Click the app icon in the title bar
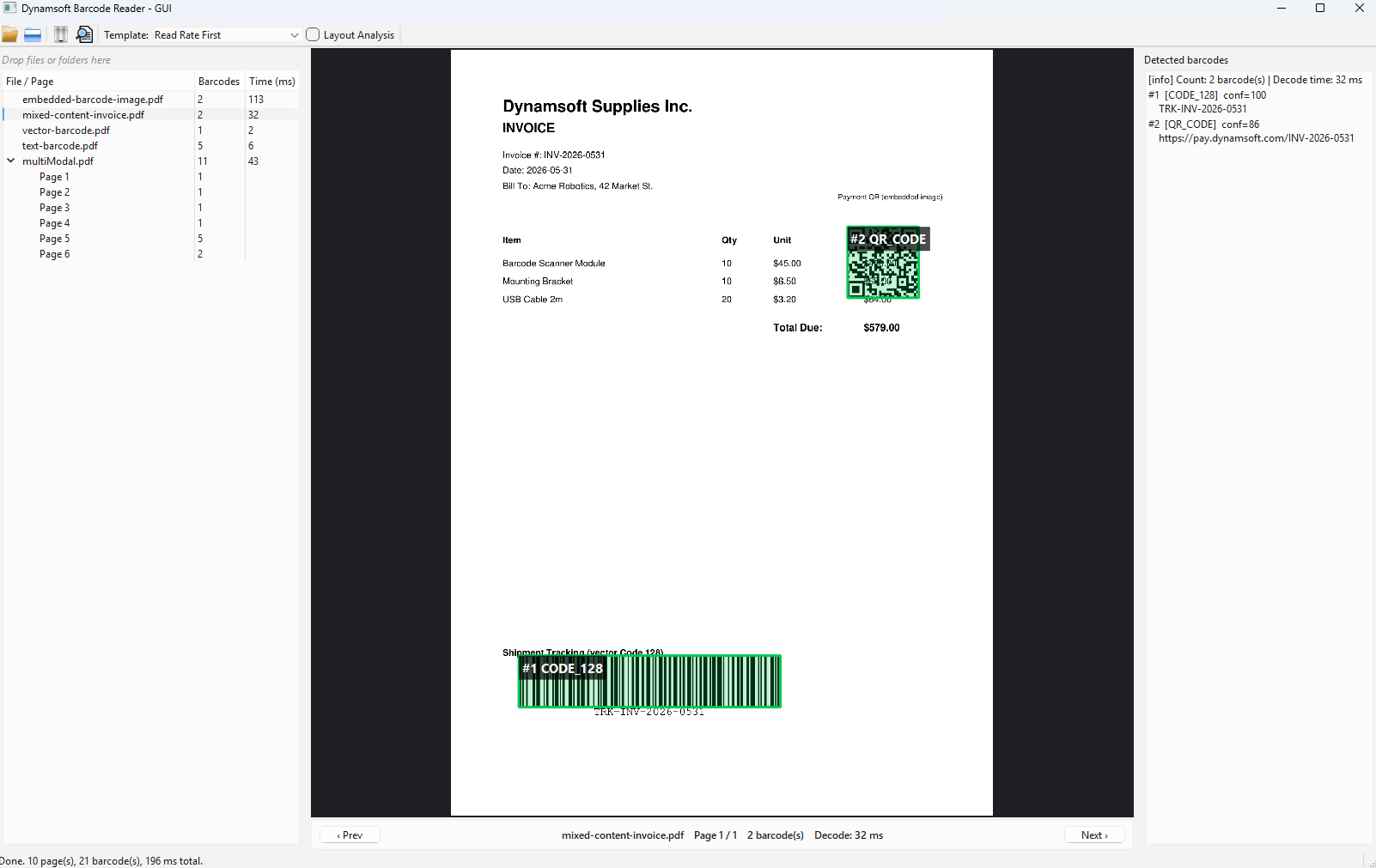This screenshot has width=1376, height=868. tap(10, 9)
